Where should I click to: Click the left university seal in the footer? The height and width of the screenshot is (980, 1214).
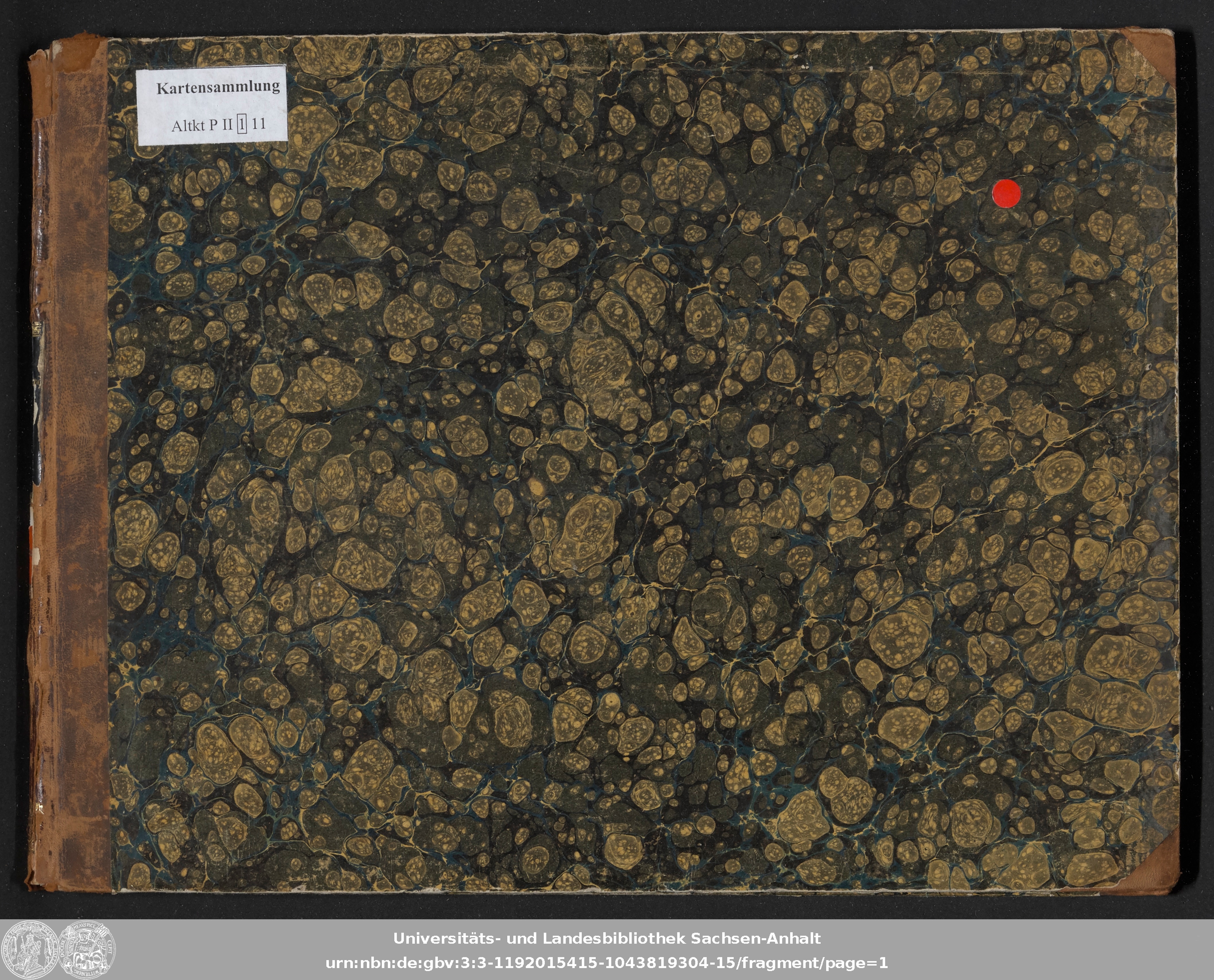[x=29, y=950]
